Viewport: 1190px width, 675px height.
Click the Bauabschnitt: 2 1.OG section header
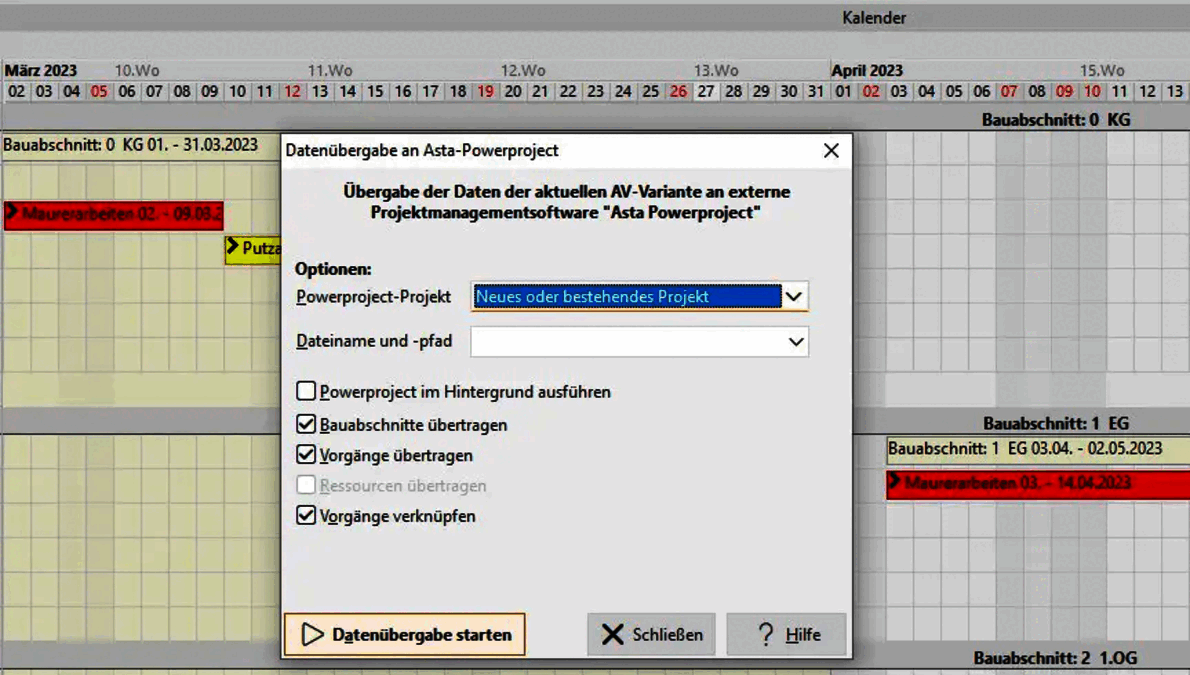(x=1055, y=658)
